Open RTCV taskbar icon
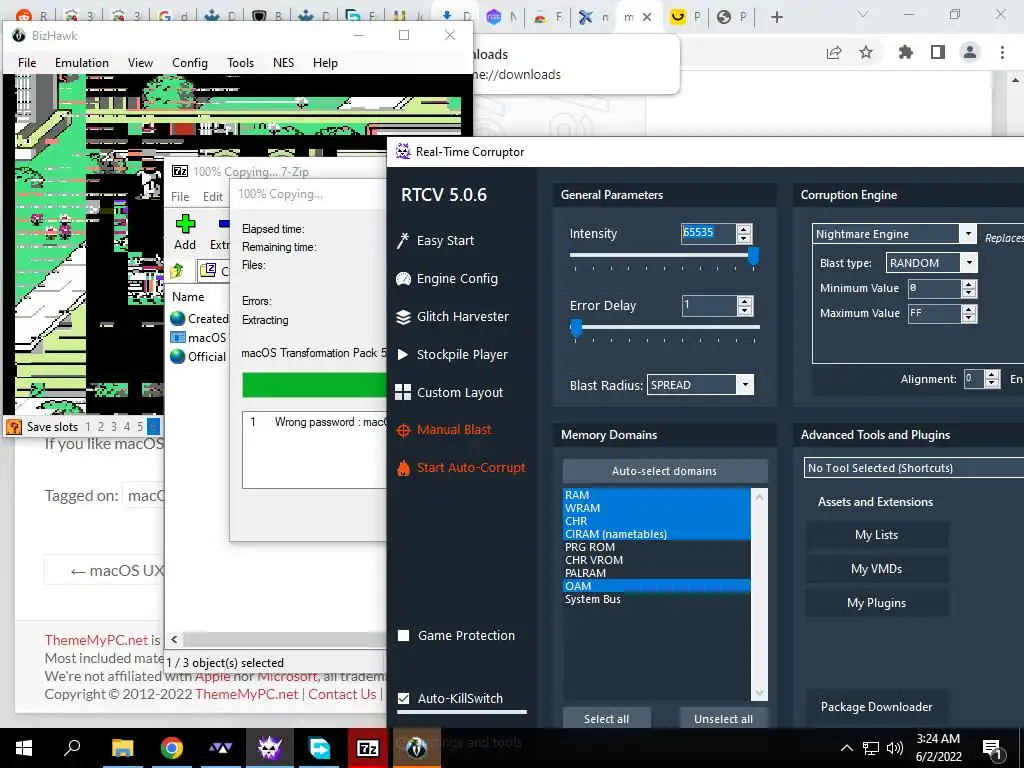Viewport: 1024px width, 768px height. tap(269, 748)
